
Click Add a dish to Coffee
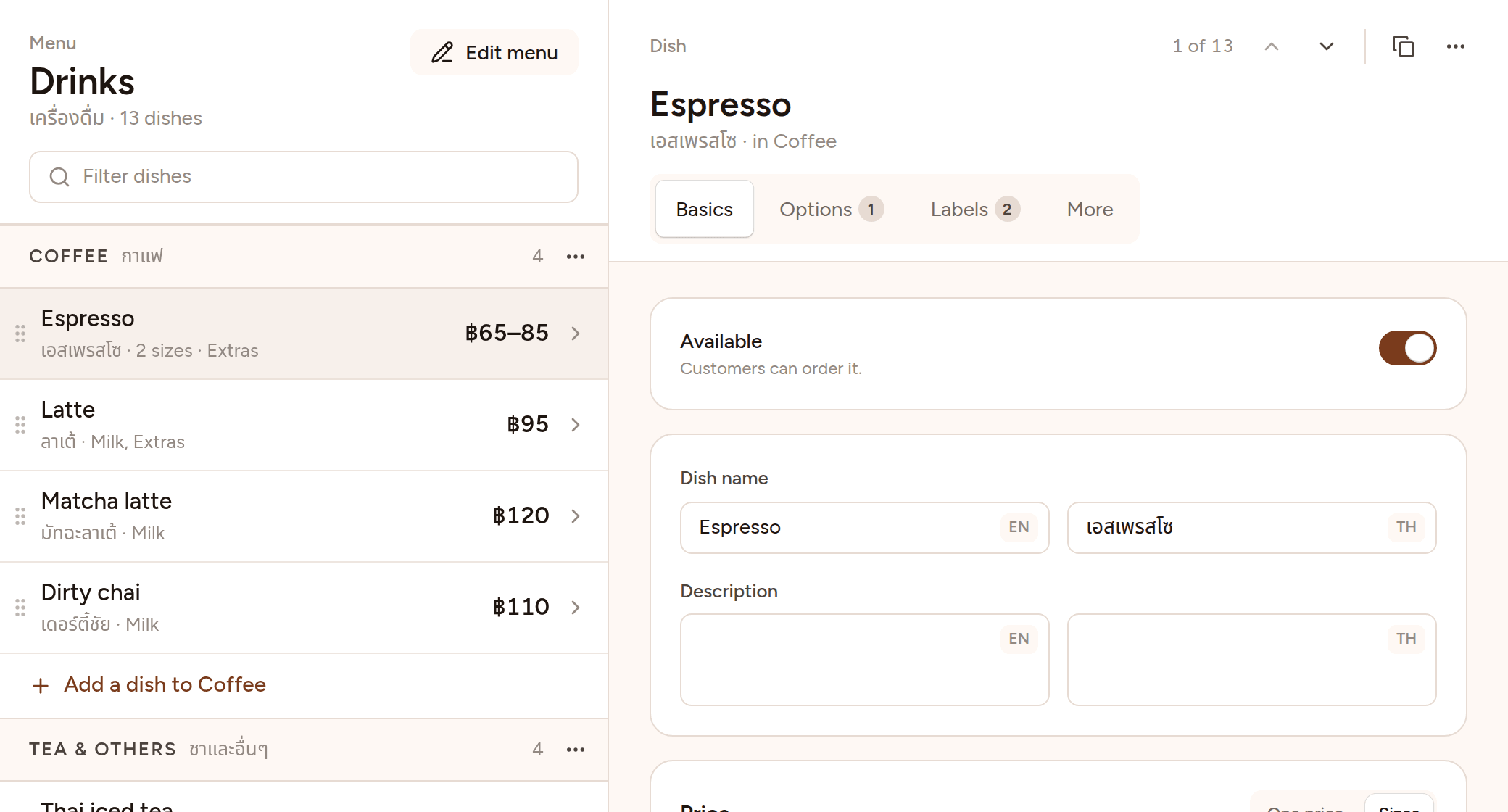coord(149,685)
